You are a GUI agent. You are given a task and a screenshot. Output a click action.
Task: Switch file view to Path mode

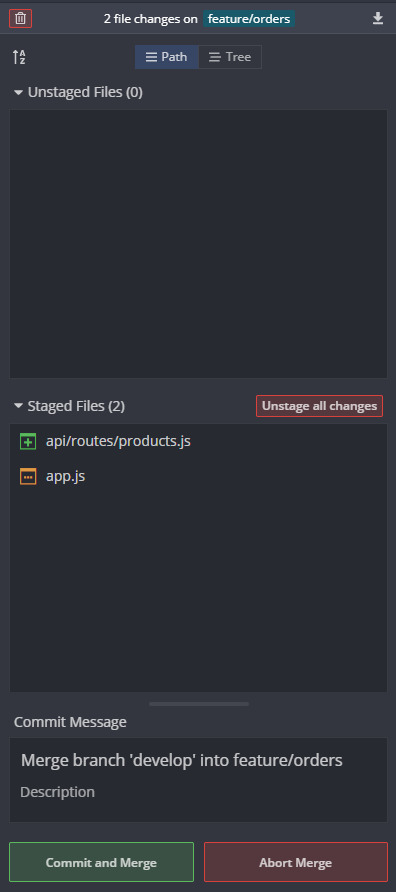167,57
